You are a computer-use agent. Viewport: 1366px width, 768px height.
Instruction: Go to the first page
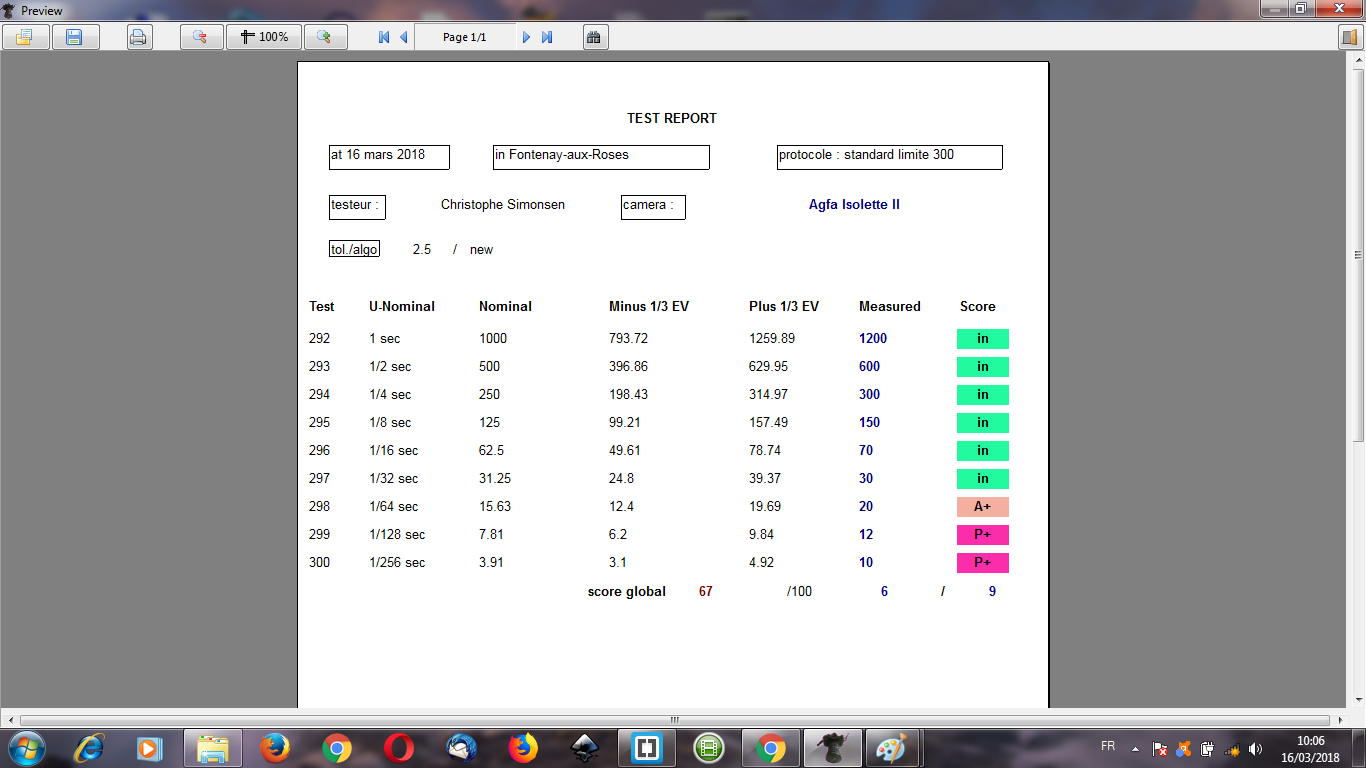384,37
